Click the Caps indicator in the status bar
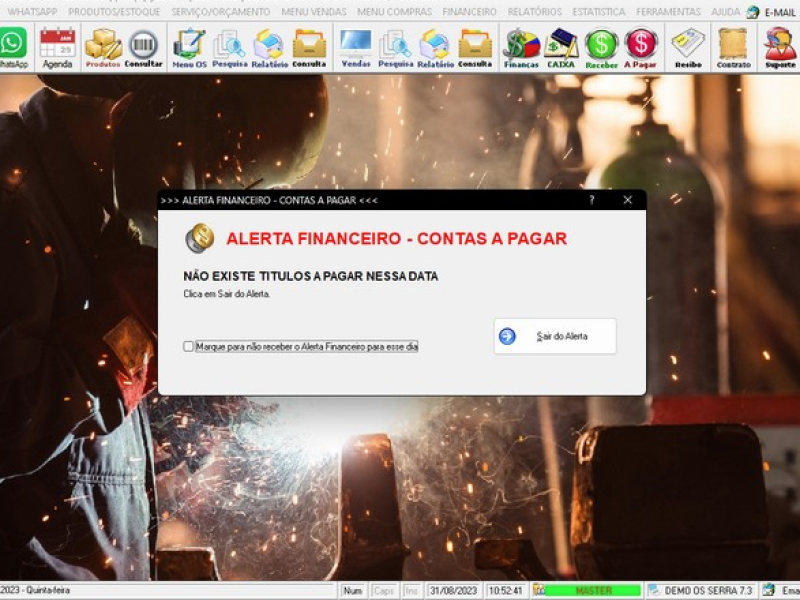The image size is (800, 600). point(384,590)
